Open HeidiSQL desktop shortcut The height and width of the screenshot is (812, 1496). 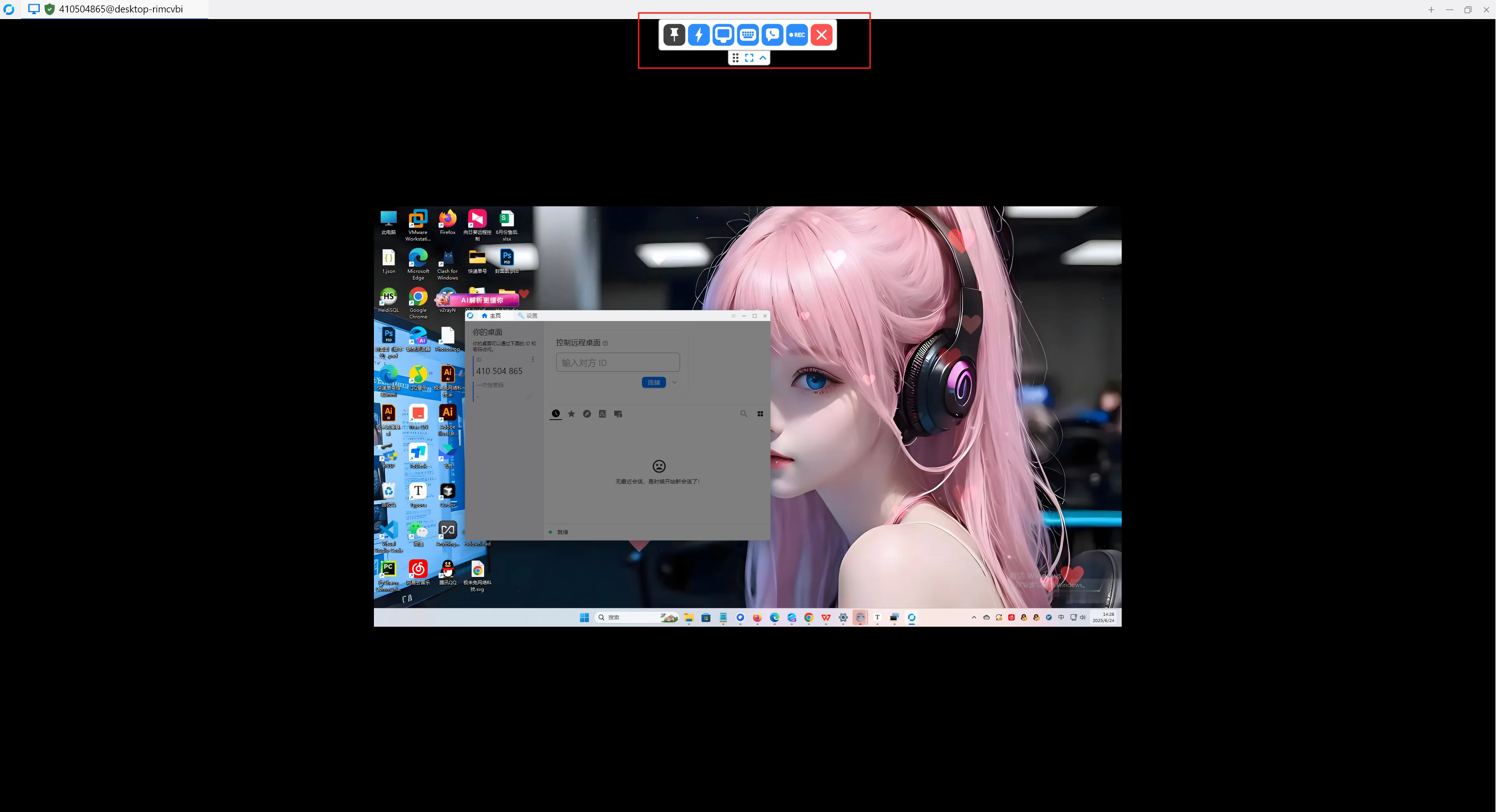pos(389,301)
